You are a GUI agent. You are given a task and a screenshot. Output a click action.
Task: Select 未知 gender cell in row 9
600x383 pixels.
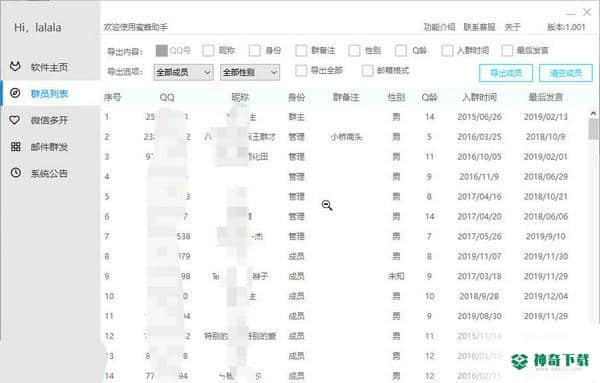[396, 276]
